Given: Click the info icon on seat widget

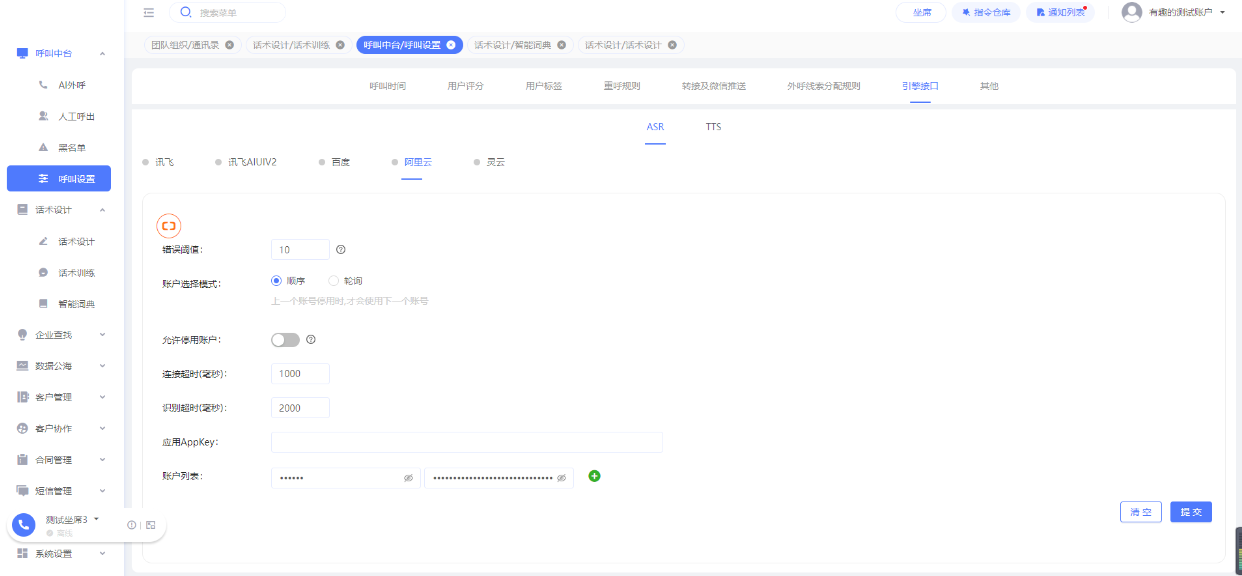Looking at the screenshot, I should click(x=132, y=525).
